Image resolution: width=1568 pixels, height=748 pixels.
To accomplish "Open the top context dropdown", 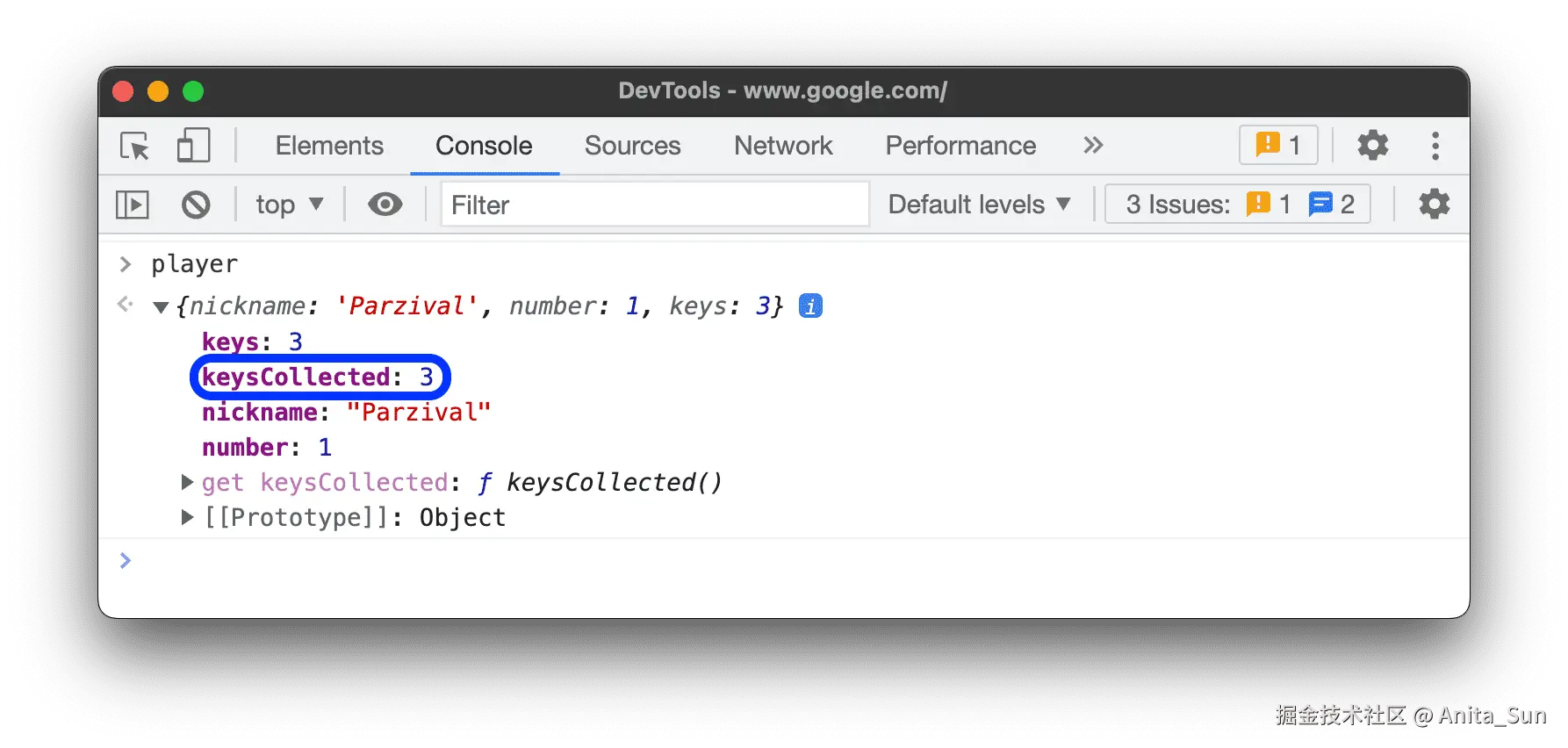I will 289,205.
